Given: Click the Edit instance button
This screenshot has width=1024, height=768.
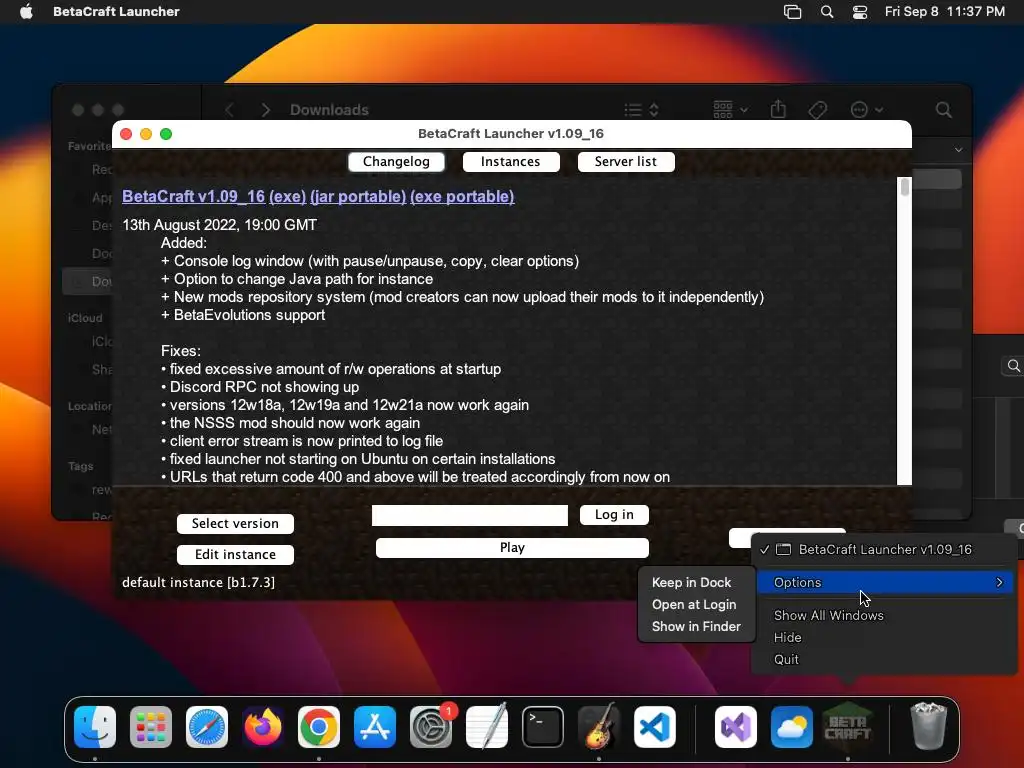Looking at the screenshot, I should coord(235,554).
